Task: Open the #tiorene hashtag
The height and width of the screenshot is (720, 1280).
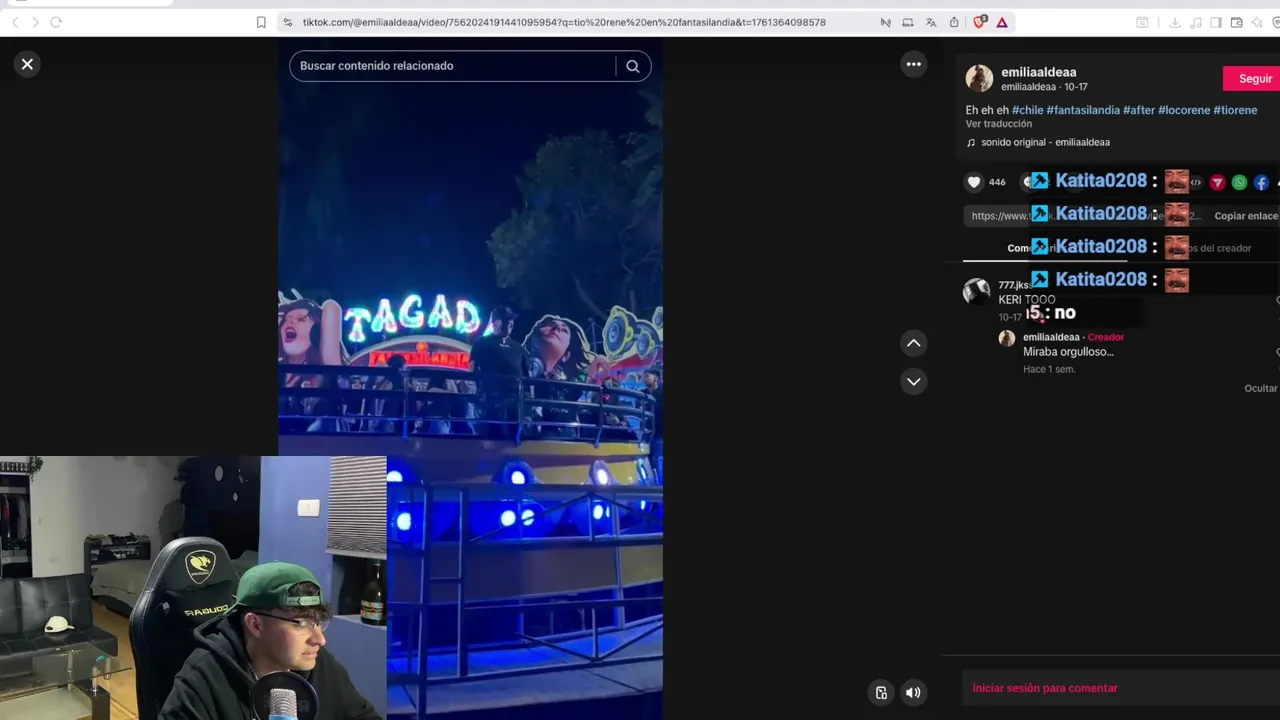Action: [1235, 110]
